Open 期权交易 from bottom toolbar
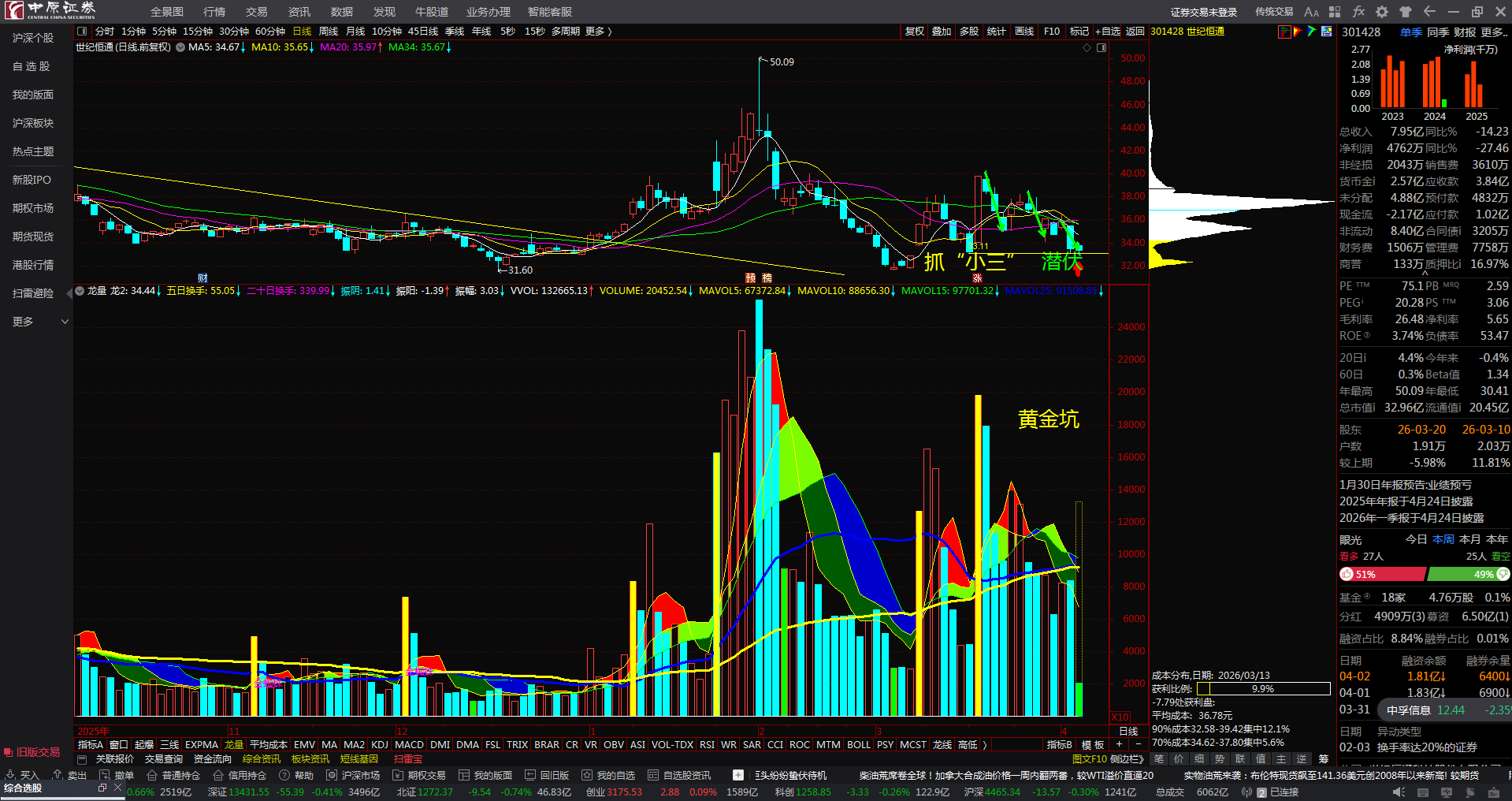 [x=419, y=775]
